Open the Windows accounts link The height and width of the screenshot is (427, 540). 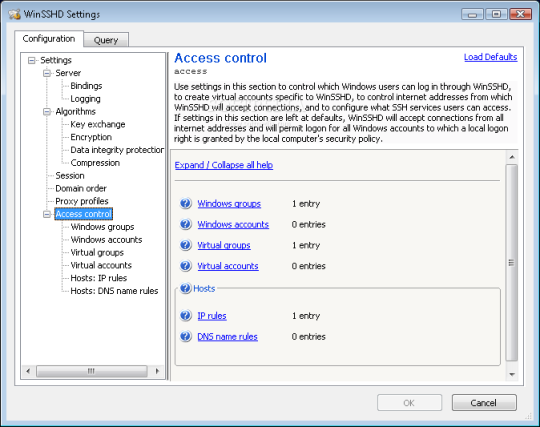[233, 224]
